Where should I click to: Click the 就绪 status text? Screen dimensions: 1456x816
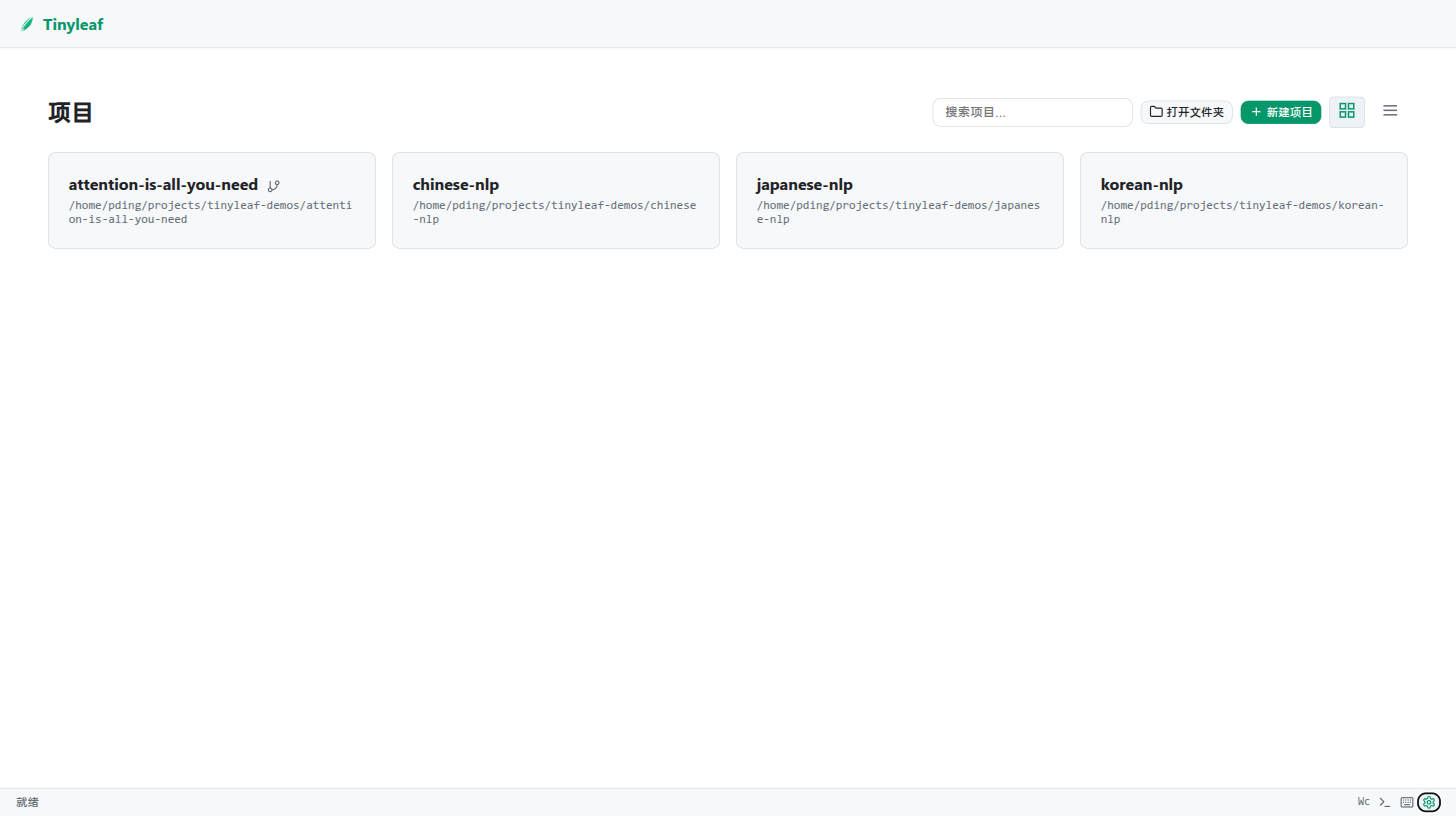pos(27,802)
